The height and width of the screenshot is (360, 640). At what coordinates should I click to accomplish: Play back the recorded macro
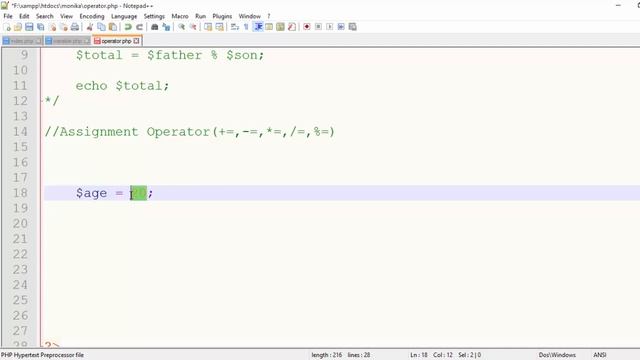tap(329, 27)
